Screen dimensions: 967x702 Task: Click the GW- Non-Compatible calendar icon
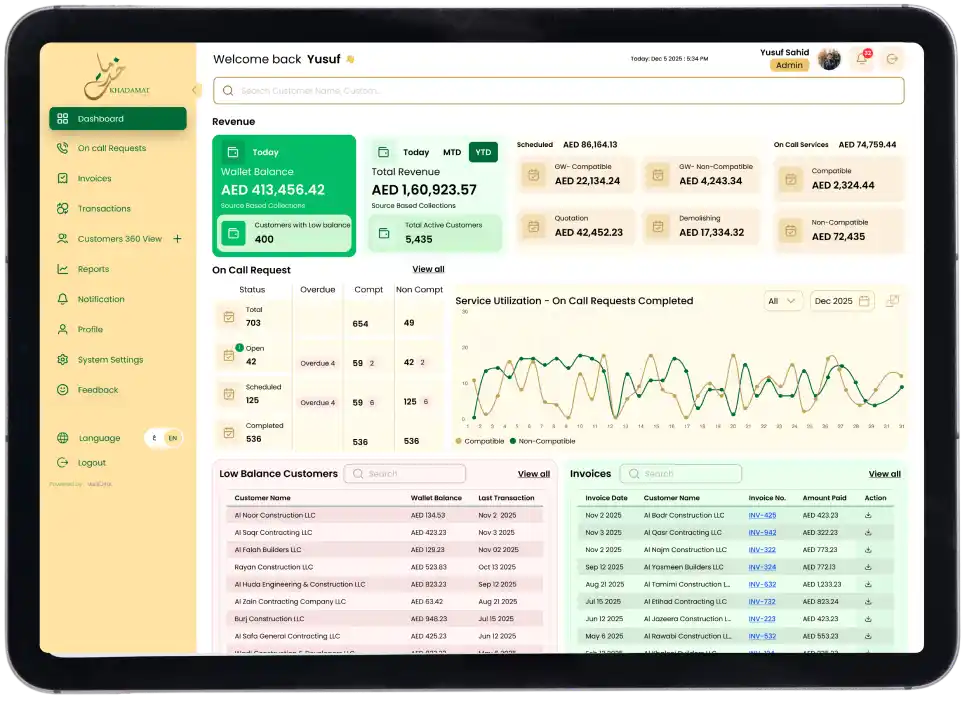pyautogui.click(x=658, y=175)
